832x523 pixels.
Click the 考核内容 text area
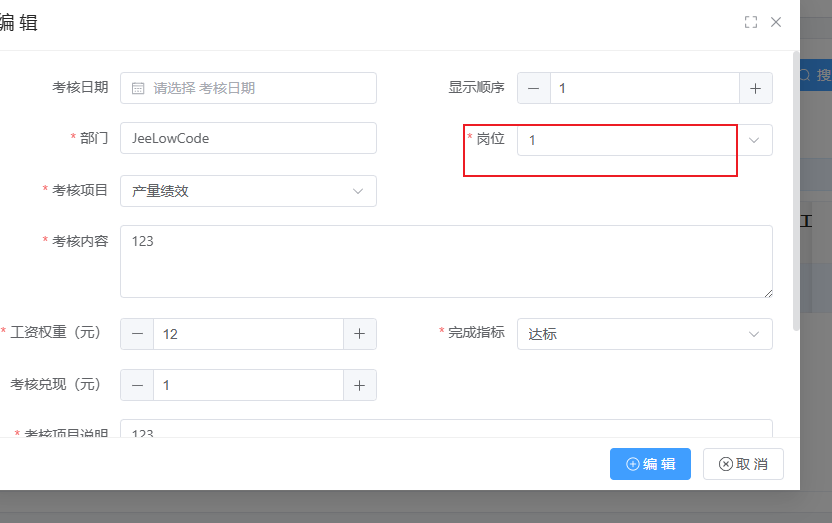(x=446, y=261)
